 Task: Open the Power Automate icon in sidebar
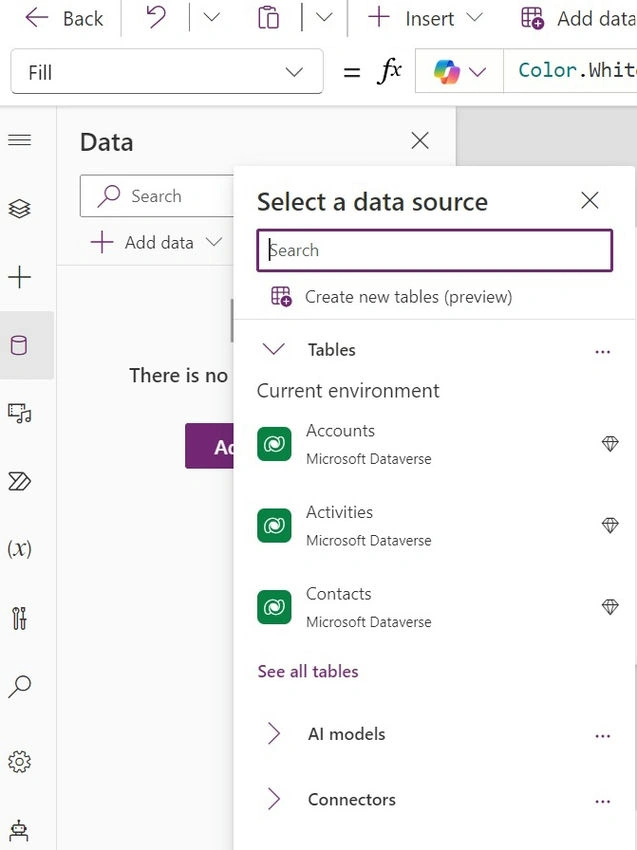[x=20, y=481]
